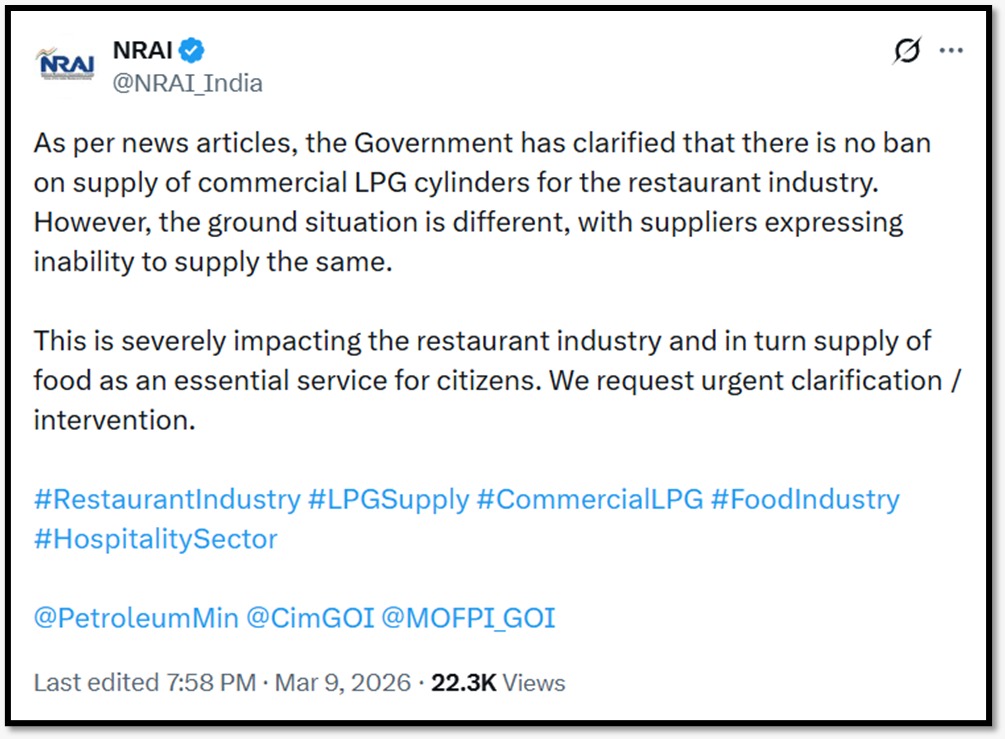1005x739 pixels.
Task: Follow the #FoodIndustry hashtag link
Action: 805,499
